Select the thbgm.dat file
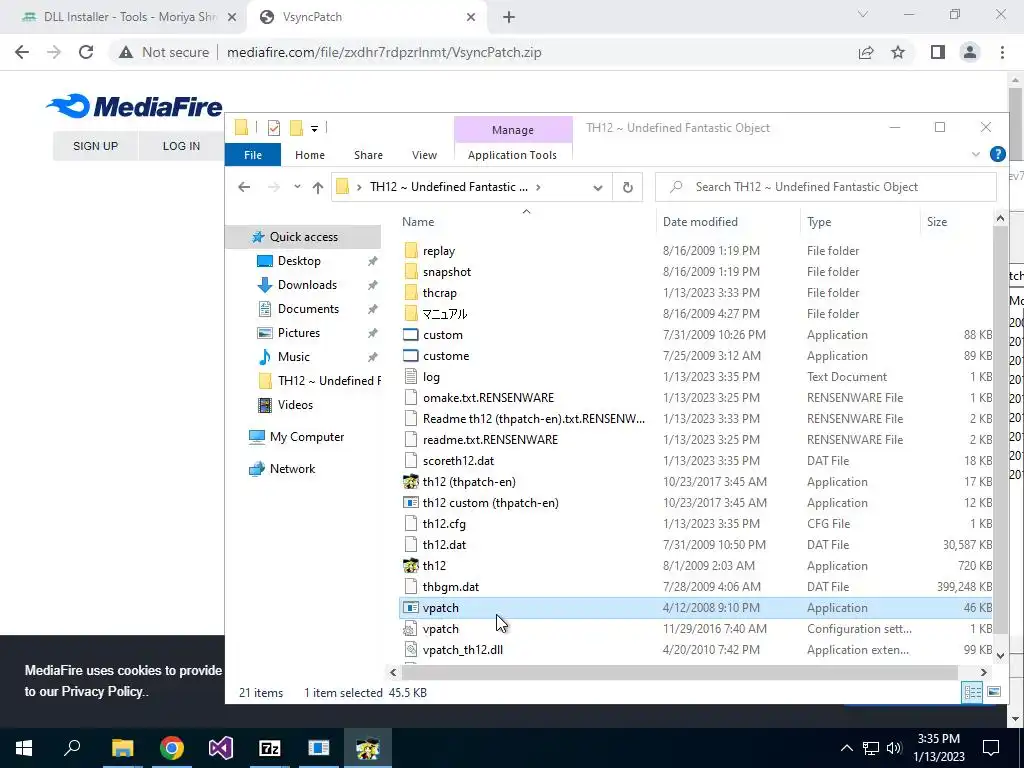Screen dimensions: 1024x768 pyautogui.click(x=451, y=587)
